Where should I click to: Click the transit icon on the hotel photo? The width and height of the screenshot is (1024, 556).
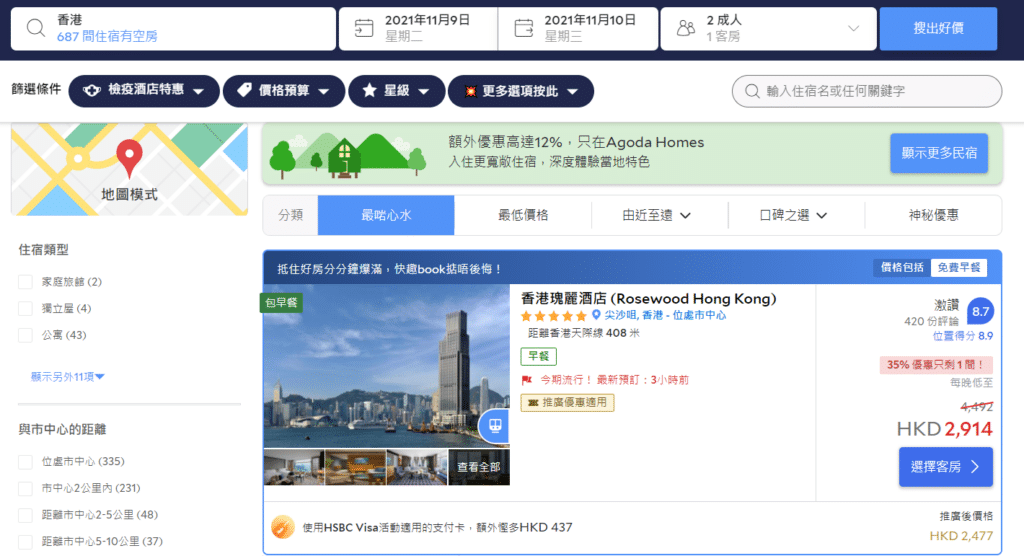click(x=494, y=426)
